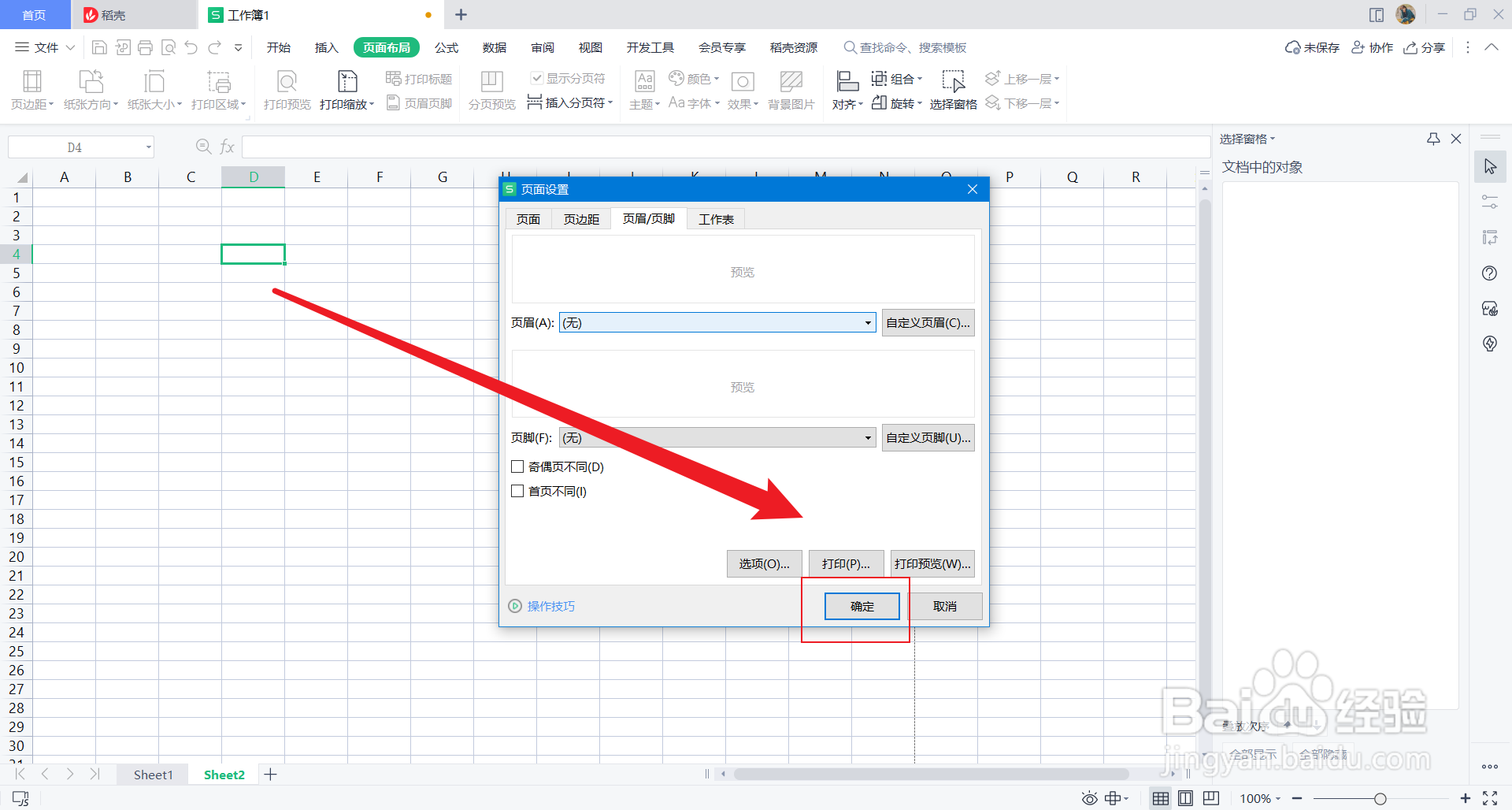Image resolution: width=1512 pixels, height=810 pixels.
Task: Click 自定义页脚(U)... button
Action: (928, 437)
